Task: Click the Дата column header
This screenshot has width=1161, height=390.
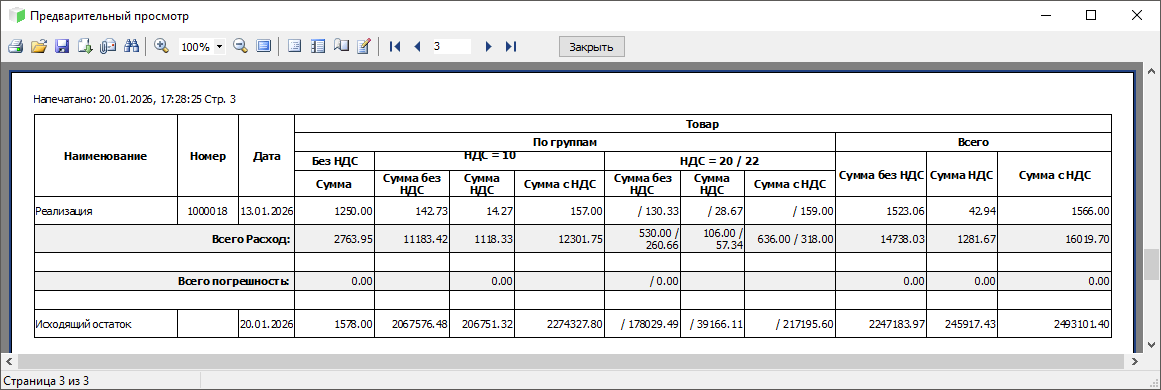Action: 267,156
